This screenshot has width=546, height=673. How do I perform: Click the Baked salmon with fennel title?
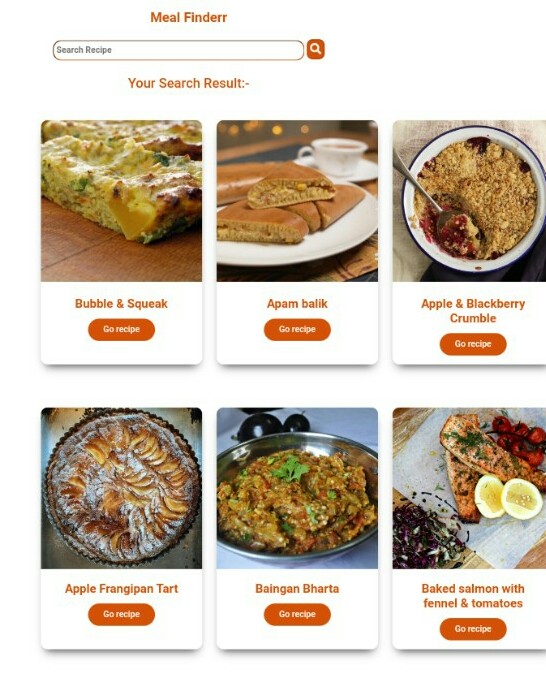pyautogui.click(x=473, y=596)
